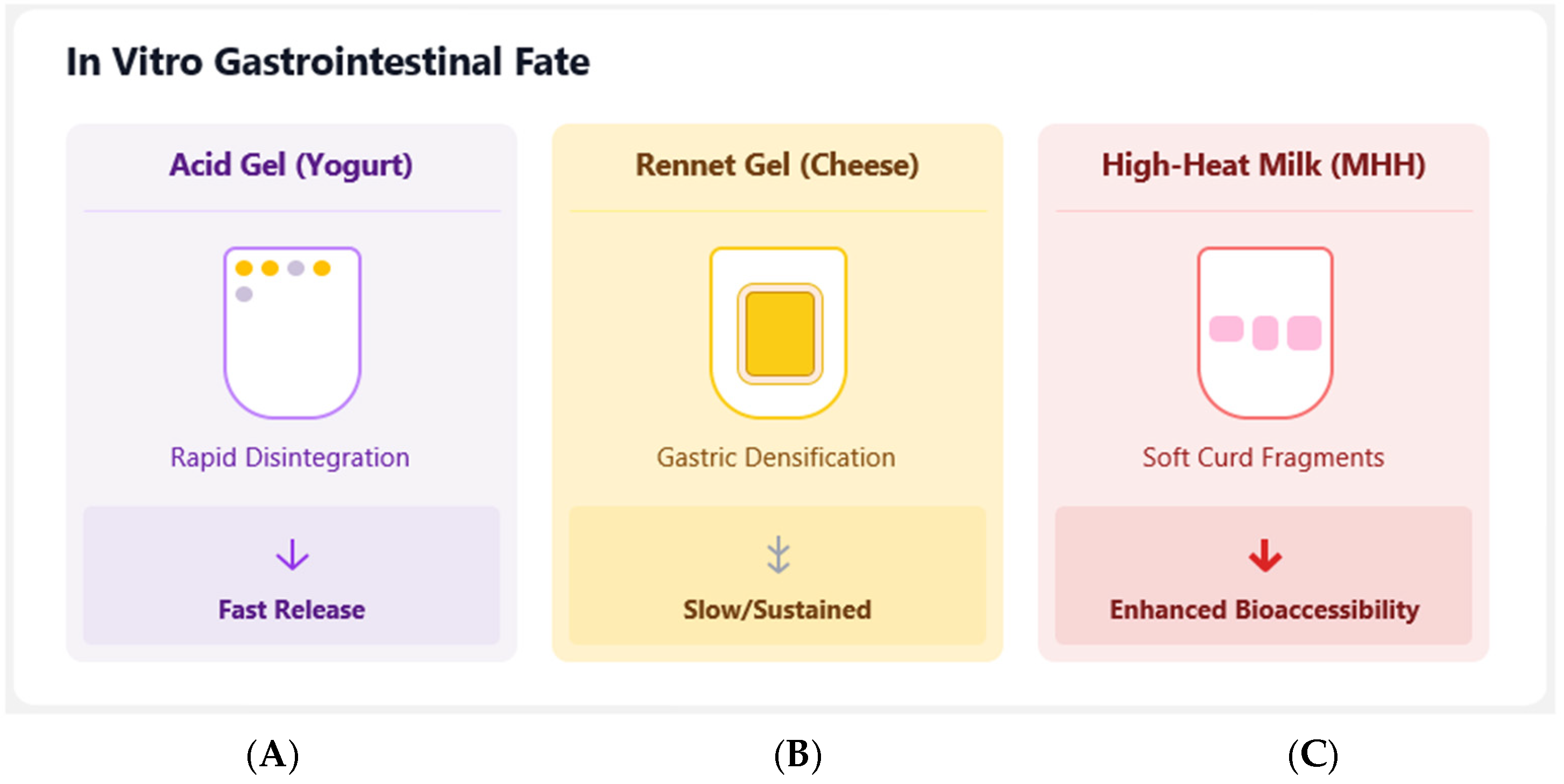
Task: Click the gray double-barbed arrow above Slow/Sustained
Action: pyautogui.click(x=778, y=554)
